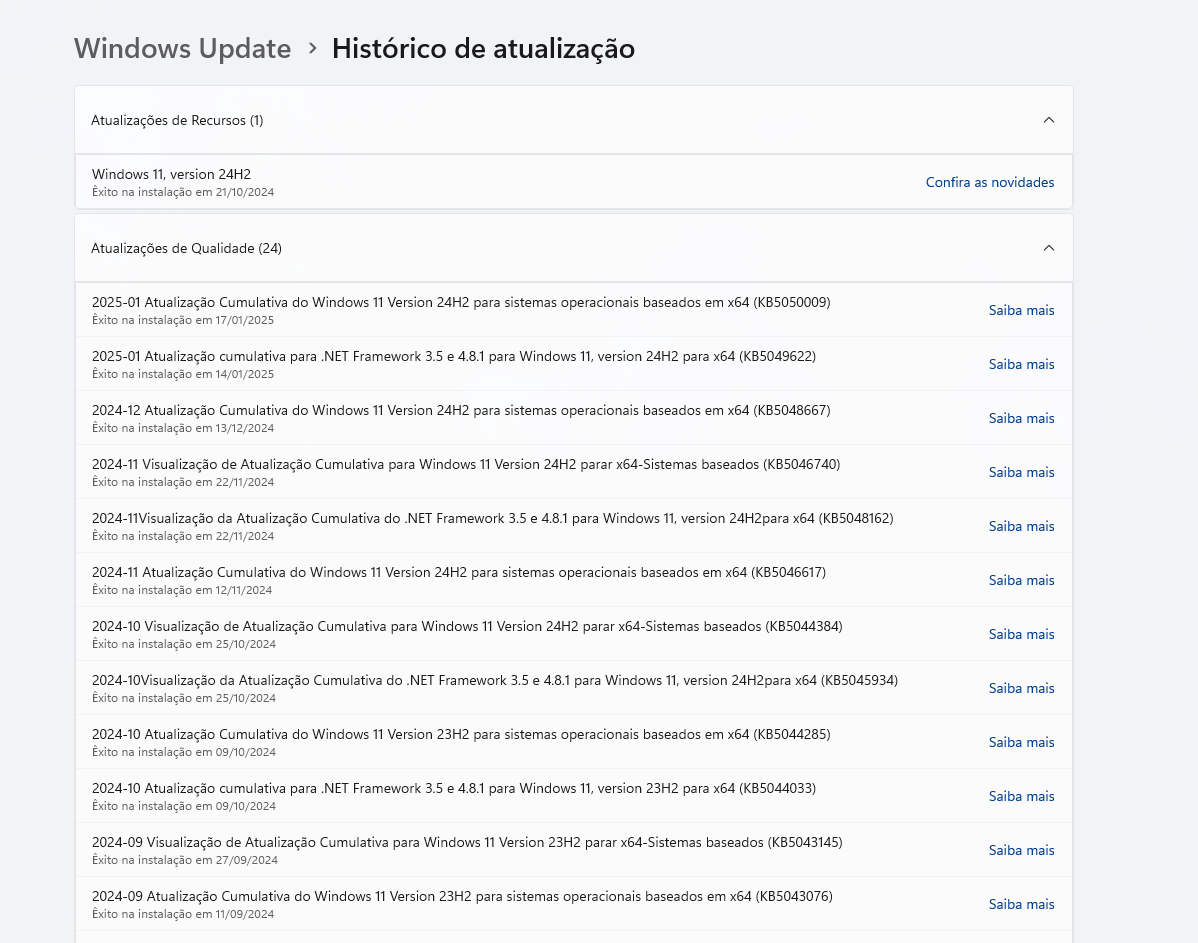Open Saiba mais for KB5045934
1198x943 pixels.
(1021, 689)
